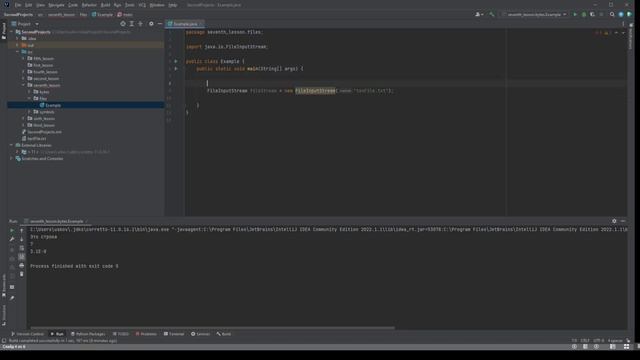Expand the fifth_lesson package

pos(23,58)
